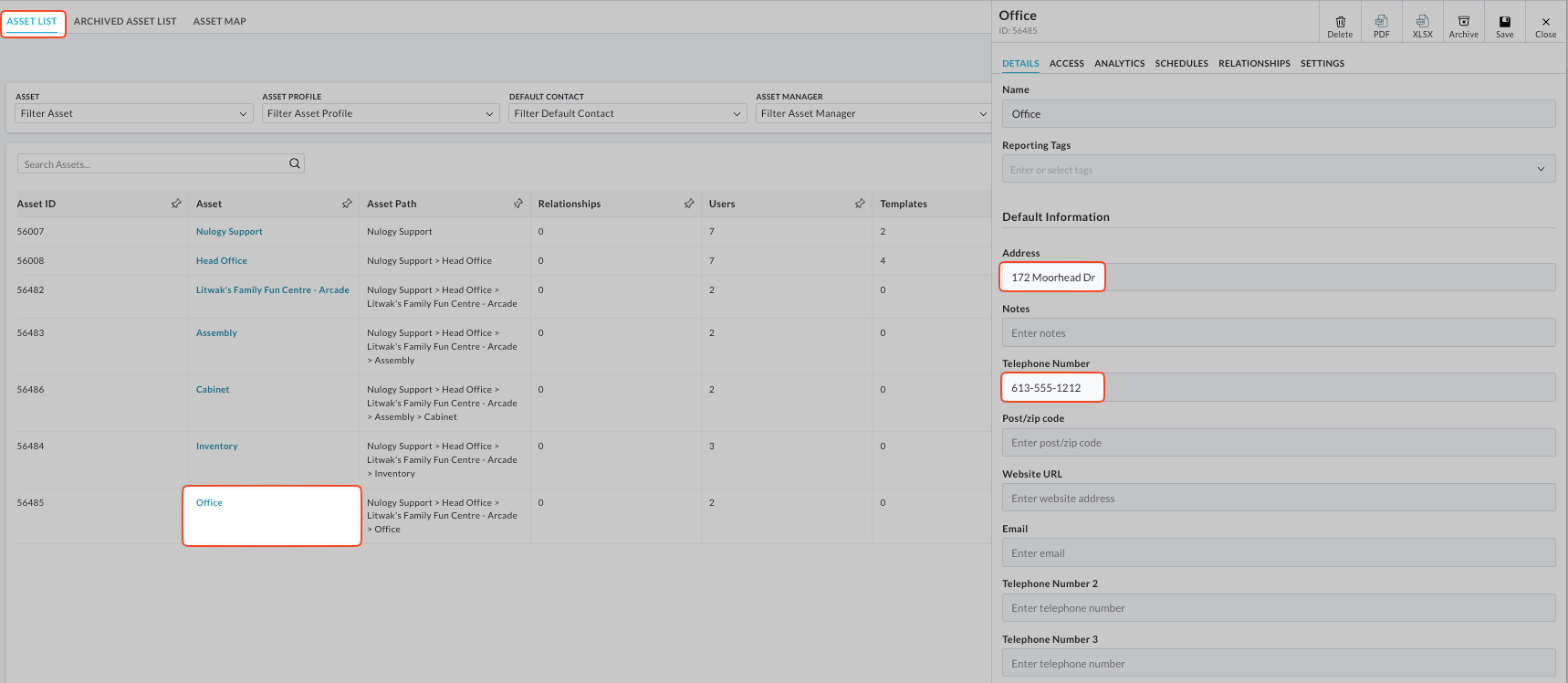This screenshot has width=1568, height=683.
Task: Pin the Asset Path column
Action: pos(518,204)
